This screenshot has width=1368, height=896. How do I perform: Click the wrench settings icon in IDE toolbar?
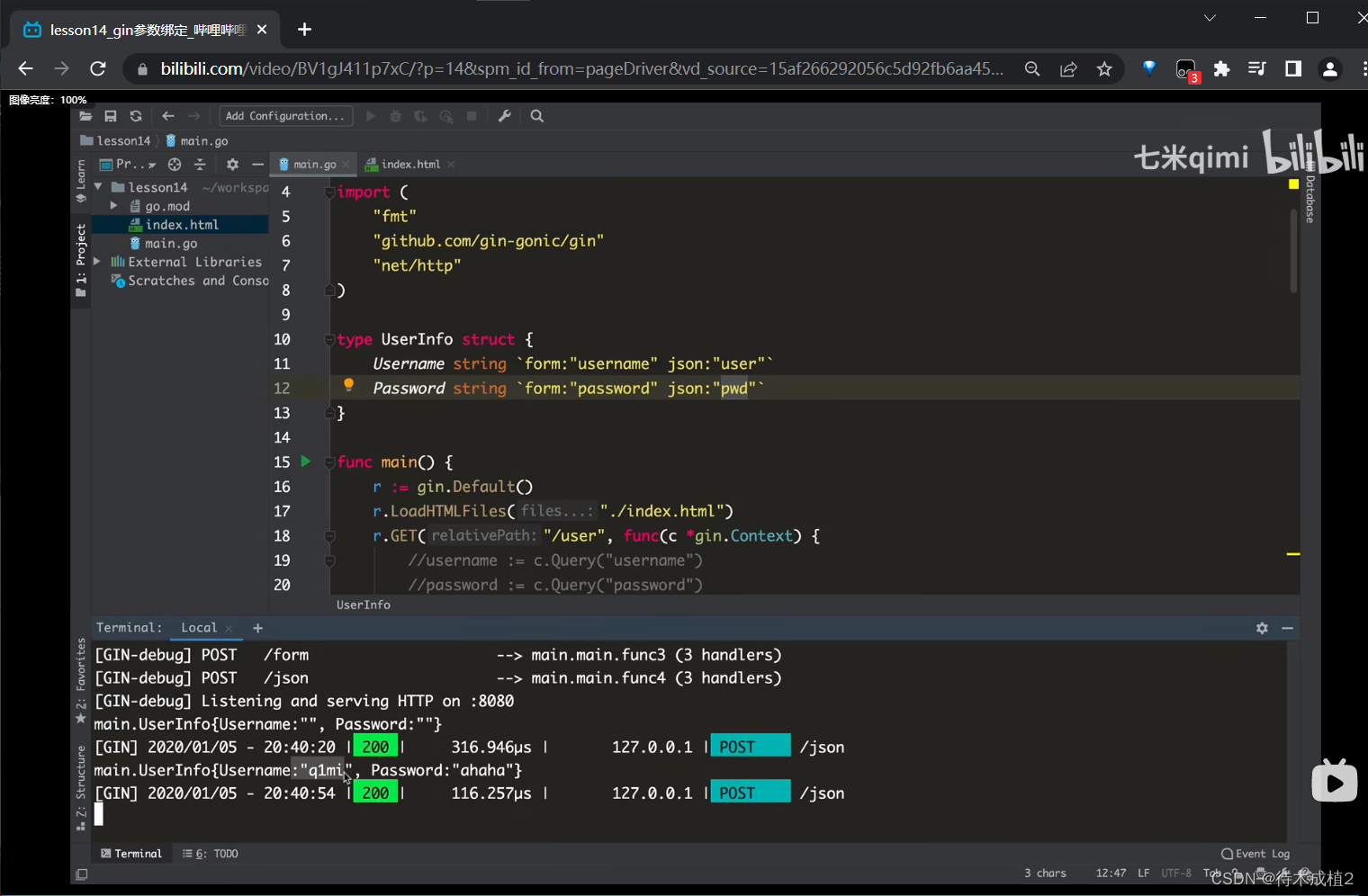tap(505, 116)
